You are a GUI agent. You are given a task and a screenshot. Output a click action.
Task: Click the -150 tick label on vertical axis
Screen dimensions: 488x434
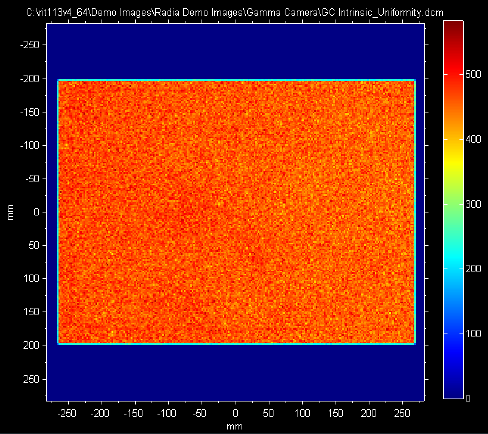(30, 112)
